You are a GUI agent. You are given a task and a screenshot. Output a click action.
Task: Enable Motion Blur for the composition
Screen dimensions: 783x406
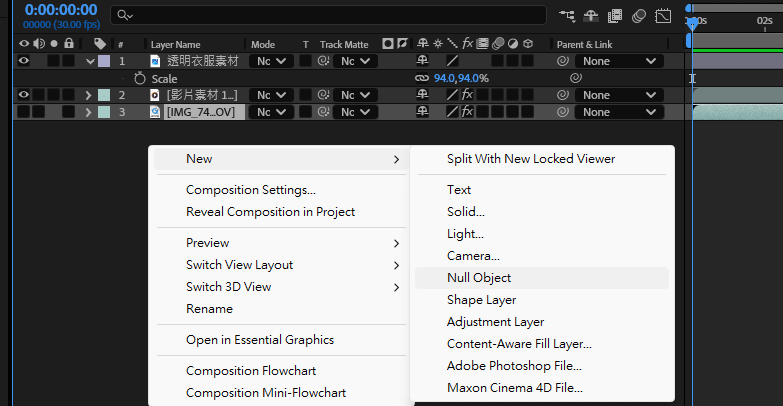tap(638, 15)
